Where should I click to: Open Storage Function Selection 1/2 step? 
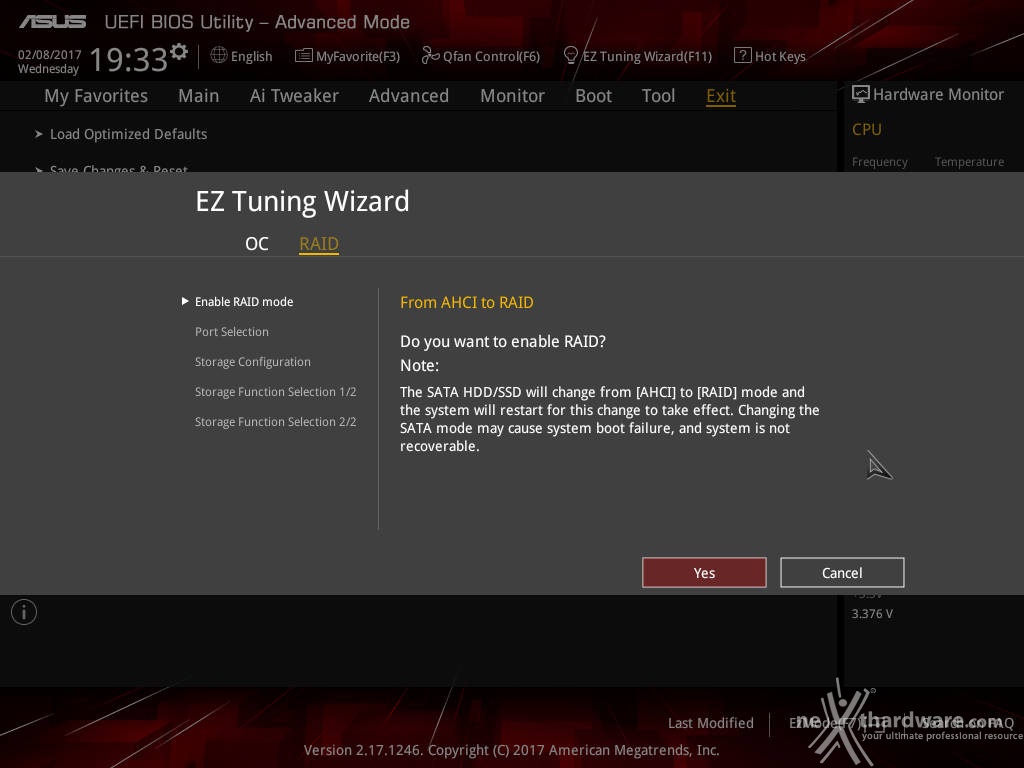pos(276,392)
